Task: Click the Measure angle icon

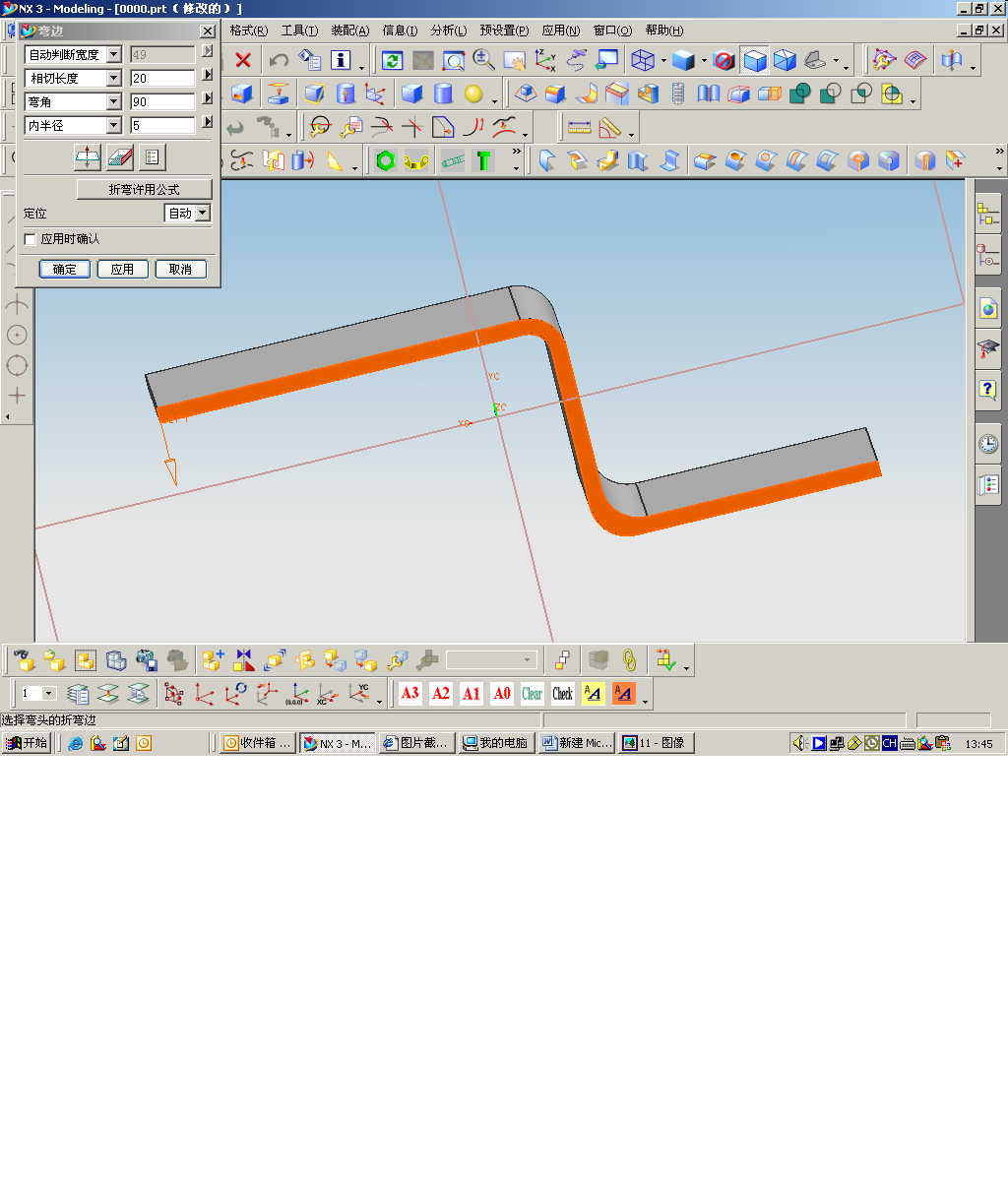Action: tap(609, 127)
